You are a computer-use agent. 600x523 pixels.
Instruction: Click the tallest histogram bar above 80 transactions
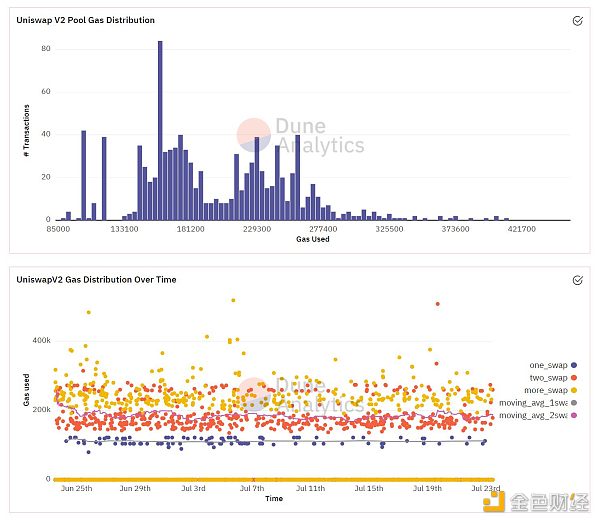tap(160, 130)
